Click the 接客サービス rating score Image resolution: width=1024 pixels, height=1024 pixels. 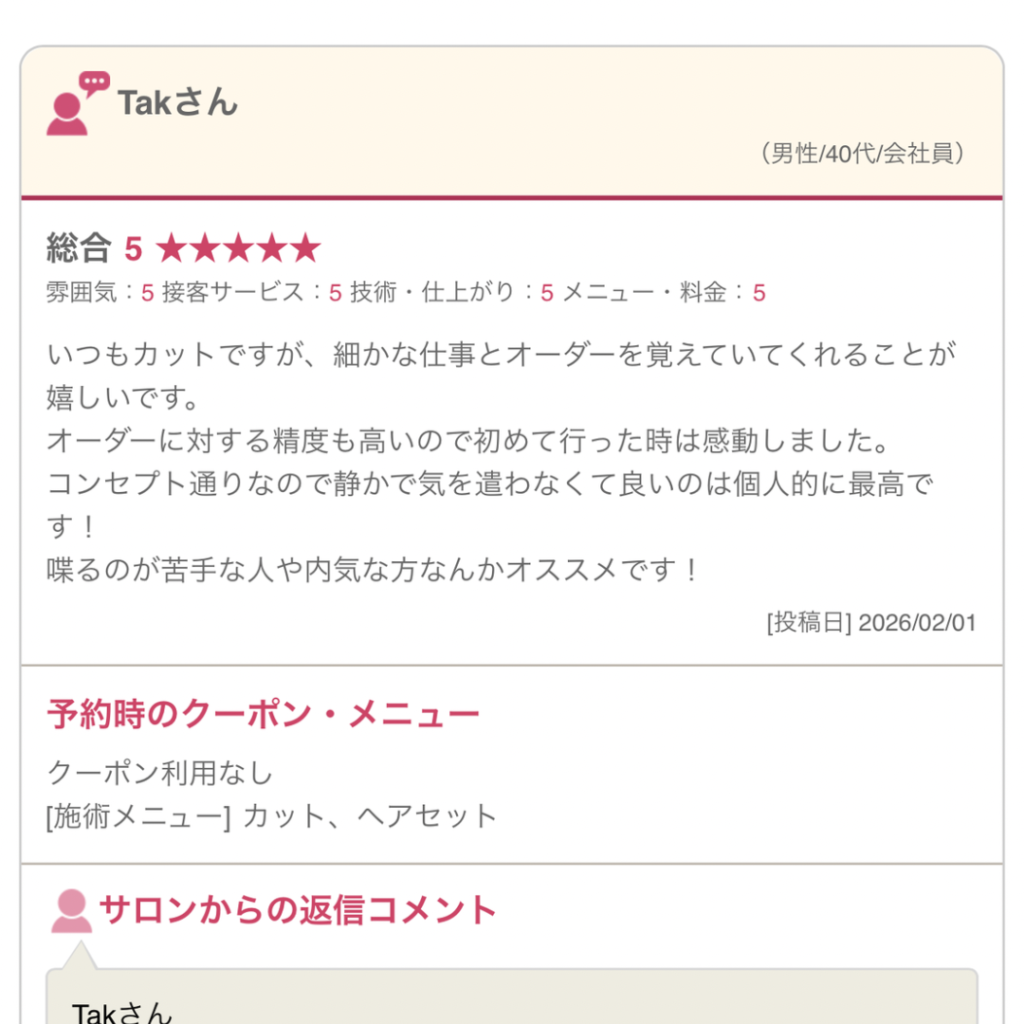[335, 293]
